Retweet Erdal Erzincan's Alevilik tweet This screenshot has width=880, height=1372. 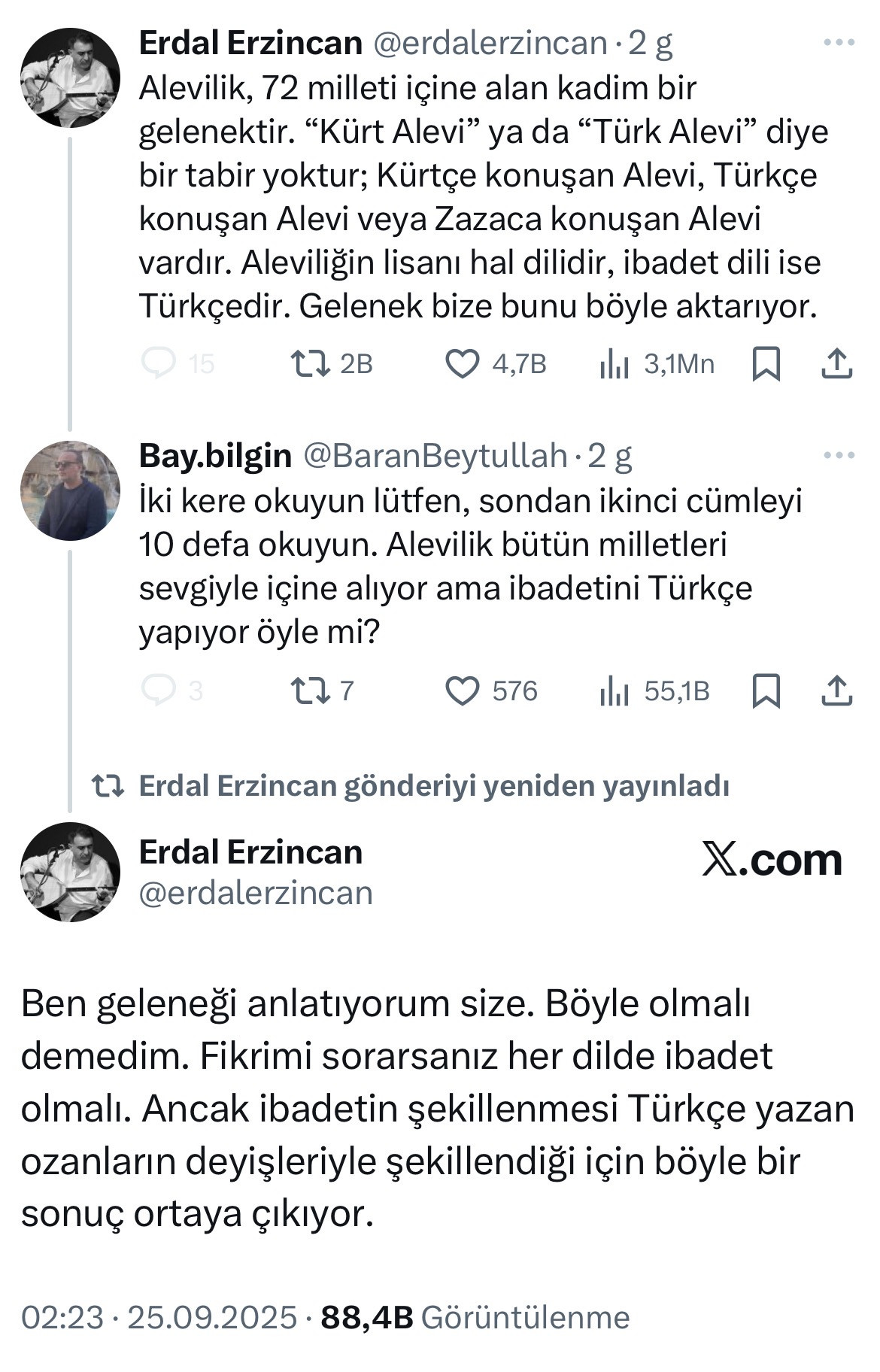[310, 364]
